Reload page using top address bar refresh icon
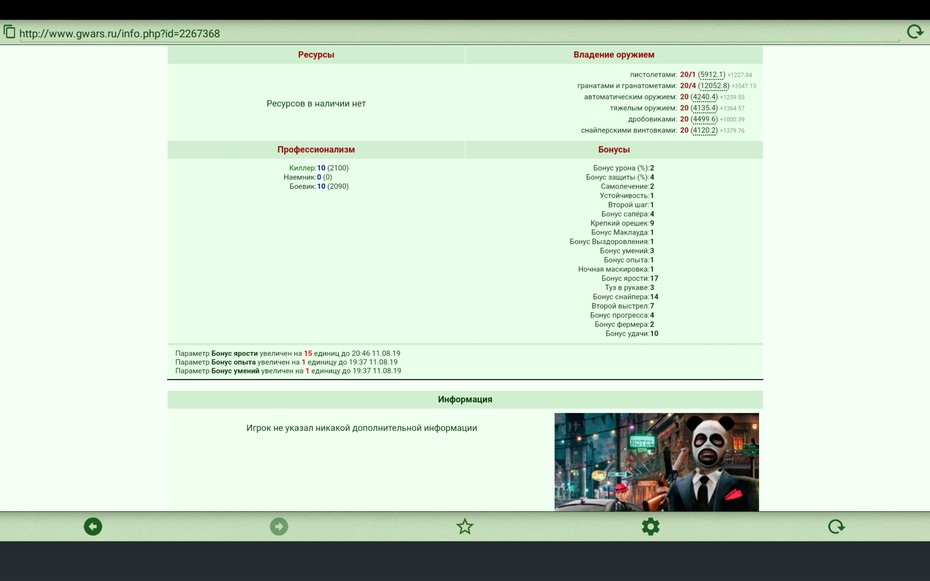Screen dimensions: 930x581 click(x=915, y=31)
